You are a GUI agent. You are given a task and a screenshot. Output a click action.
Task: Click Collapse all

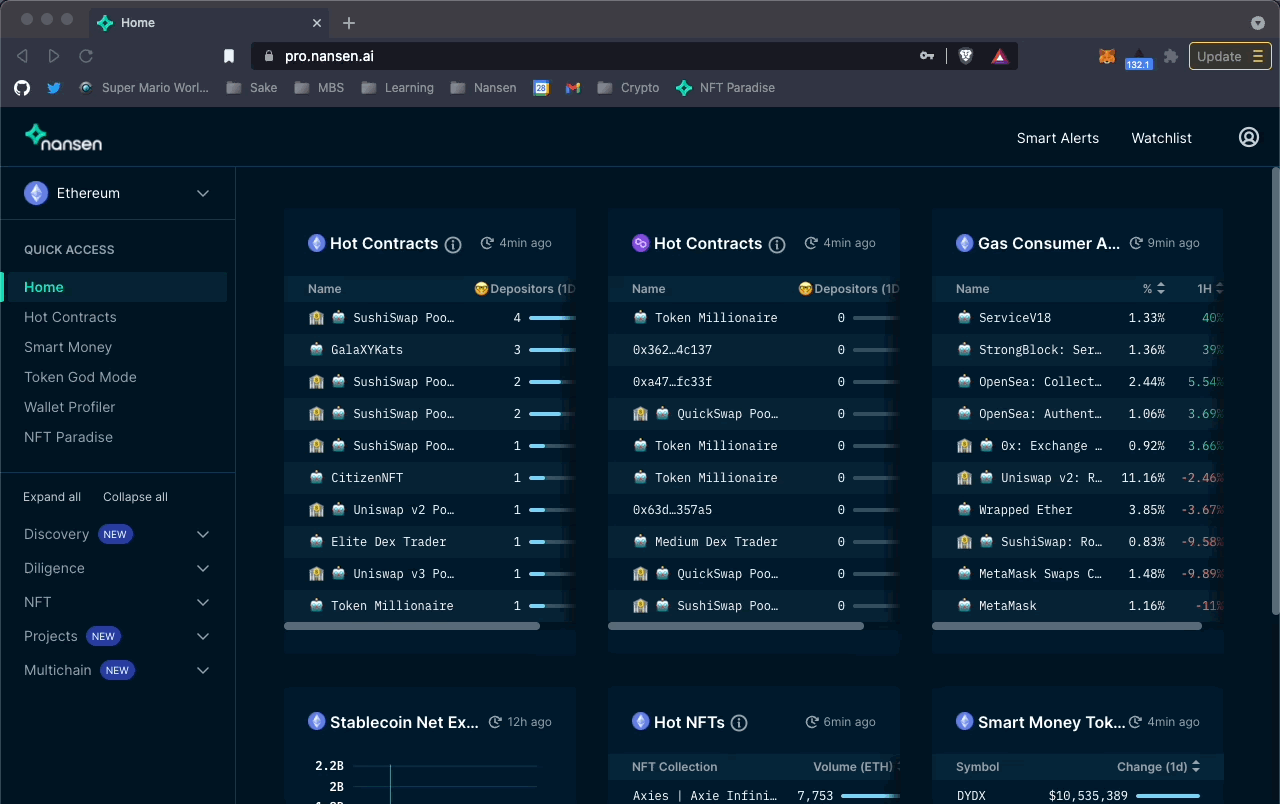click(x=135, y=497)
